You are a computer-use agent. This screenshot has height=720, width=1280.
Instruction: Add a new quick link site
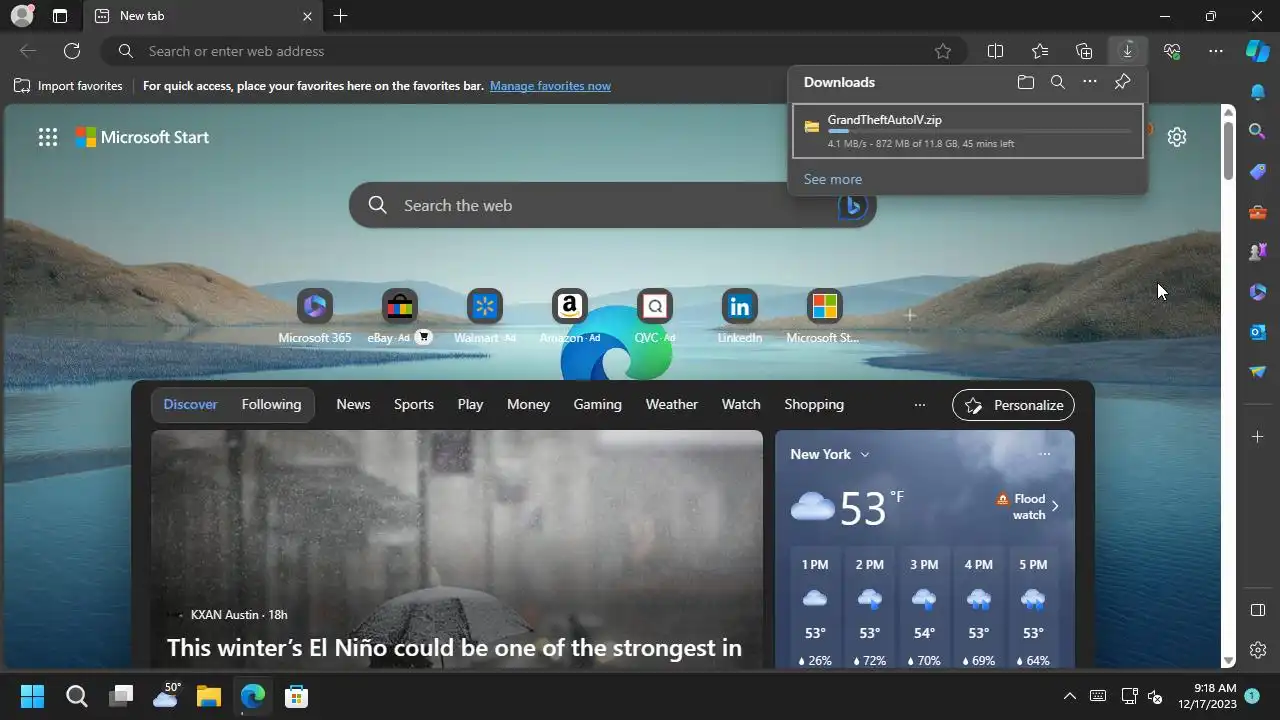(910, 315)
